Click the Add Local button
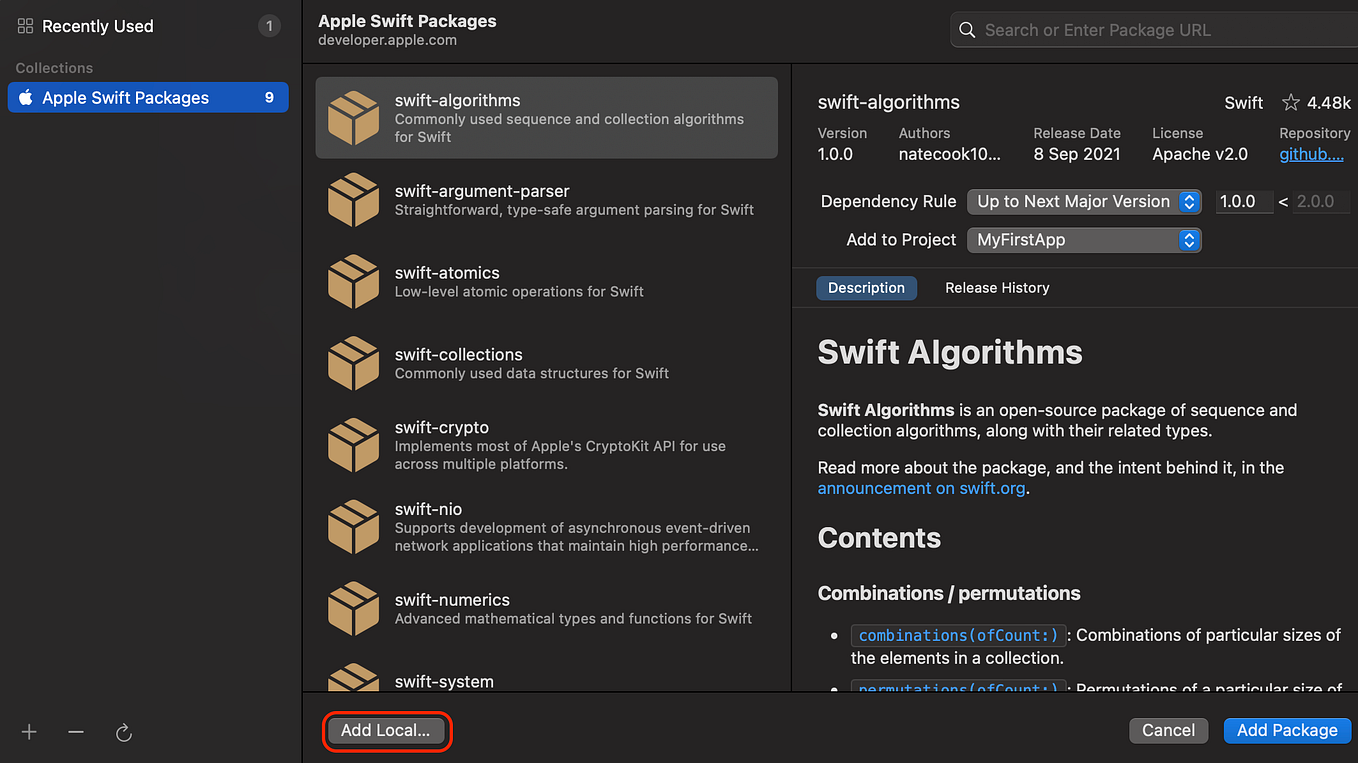This screenshot has height=763, width=1358. [x=386, y=731]
